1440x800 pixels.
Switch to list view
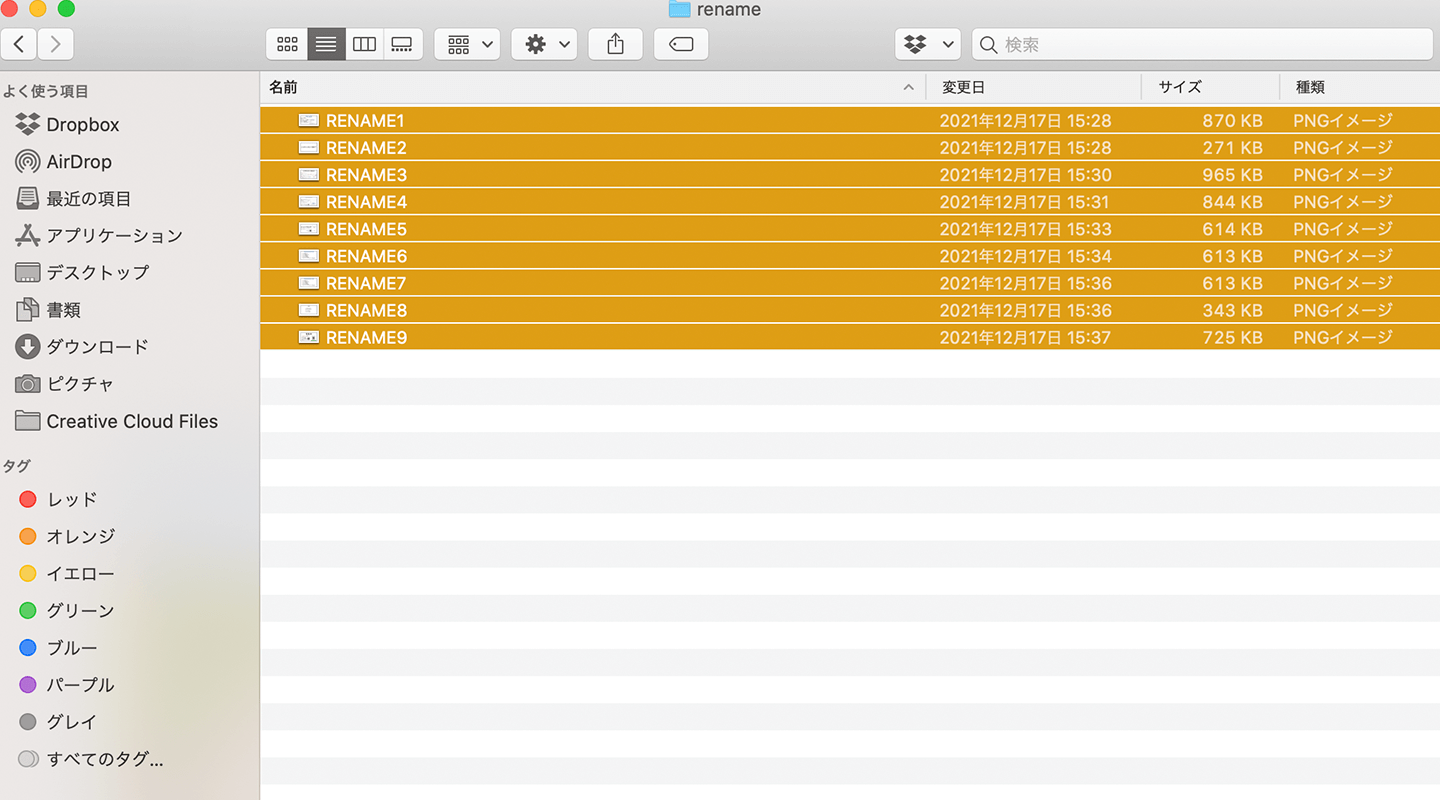[x=326, y=44]
